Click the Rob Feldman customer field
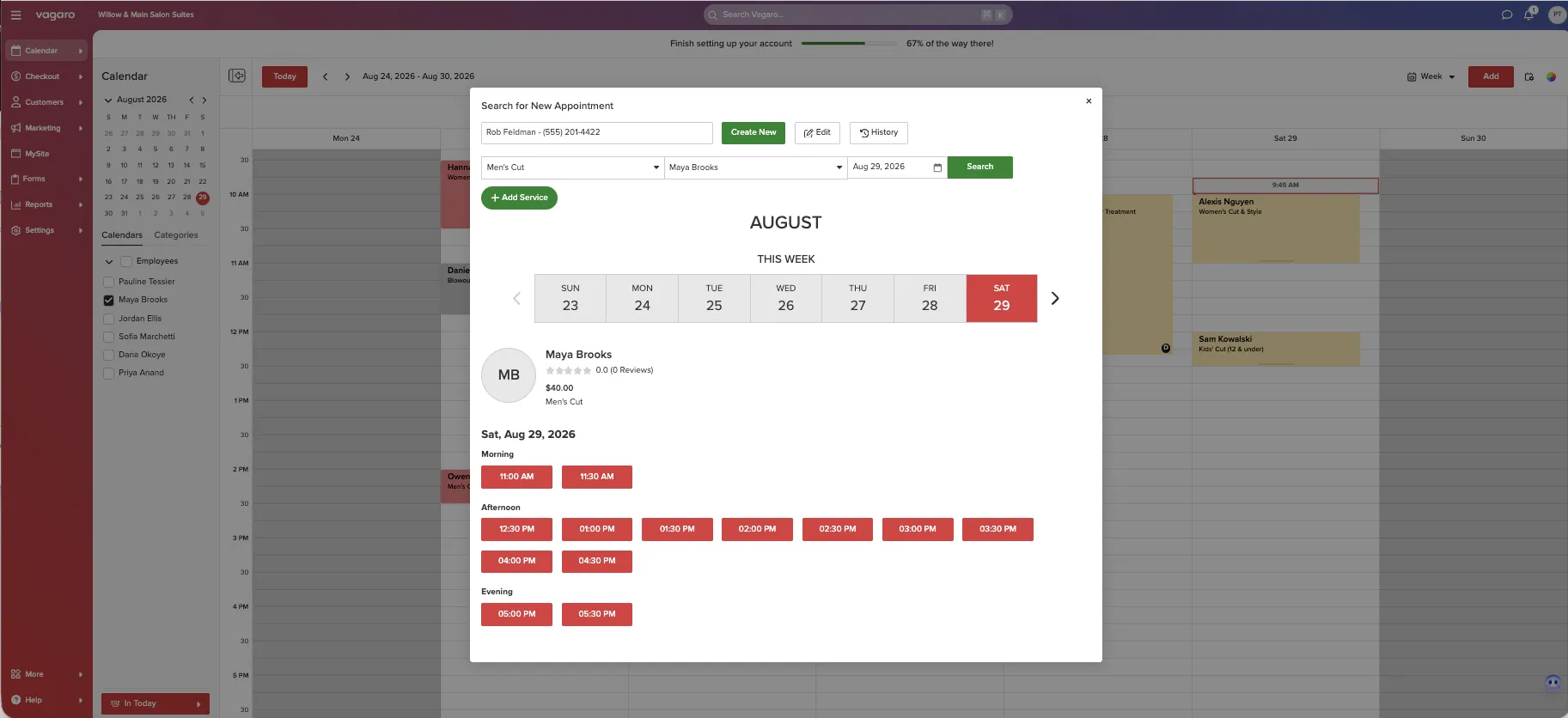Image resolution: width=1568 pixels, height=718 pixels. [x=597, y=132]
